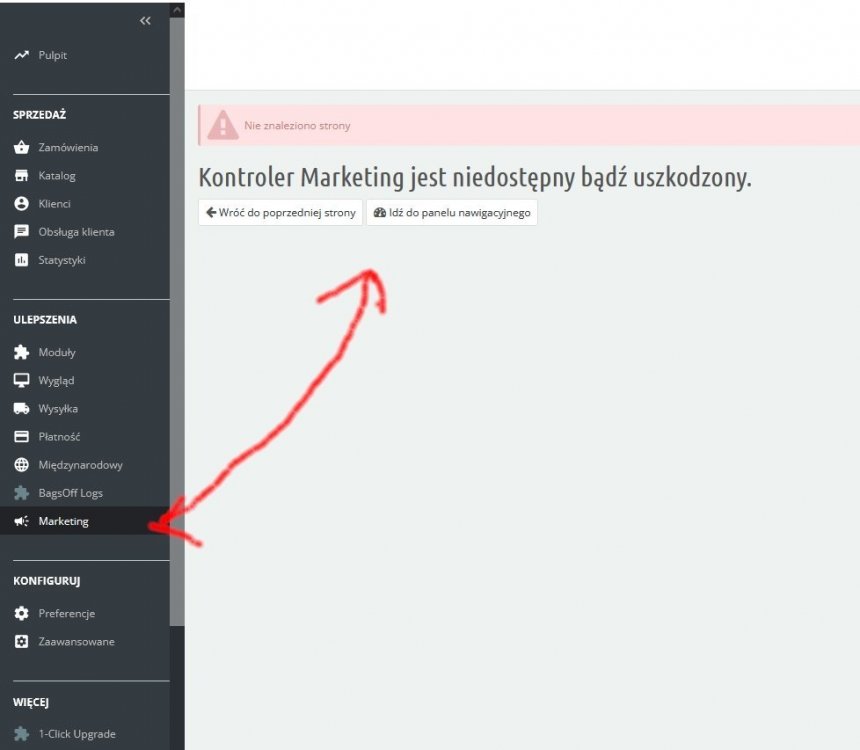Open the Wygląd menu entry
860x750 pixels.
[x=56, y=380]
